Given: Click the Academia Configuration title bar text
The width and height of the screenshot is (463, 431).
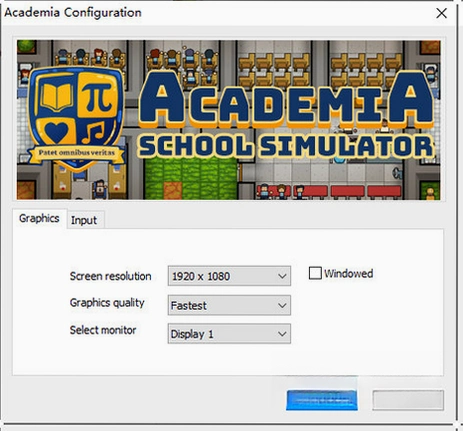Looking at the screenshot, I should 73,13.
